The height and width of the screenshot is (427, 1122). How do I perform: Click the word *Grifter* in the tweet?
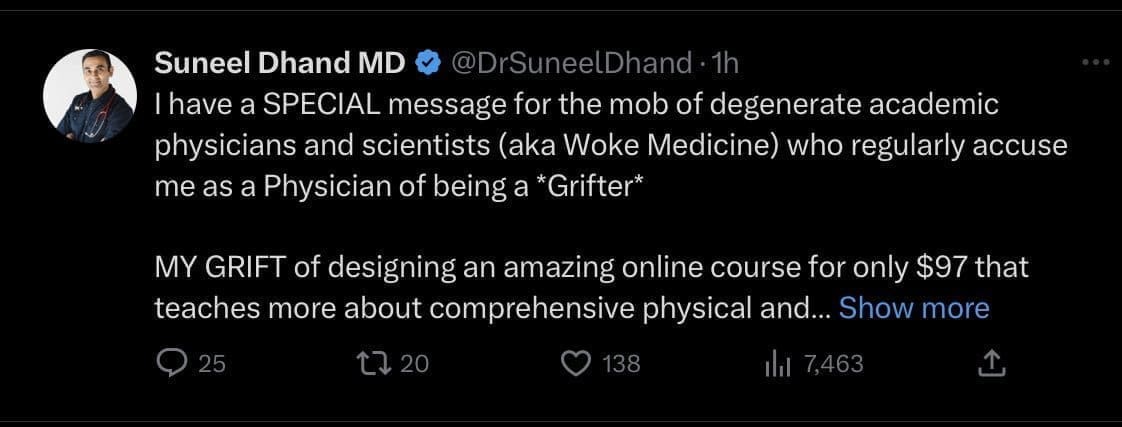(583, 187)
